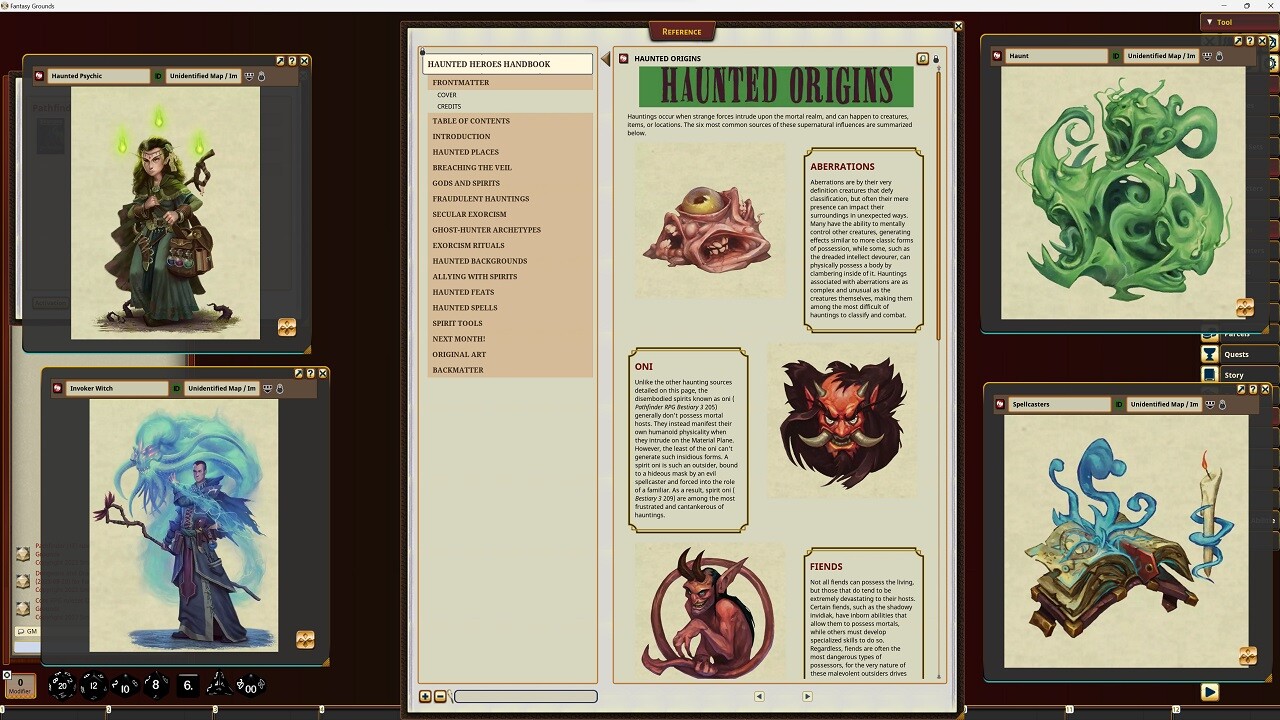Toggle the padlock on the Invoker Witch window header
This screenshot has height=720, width=1280.
pos(280,389)
